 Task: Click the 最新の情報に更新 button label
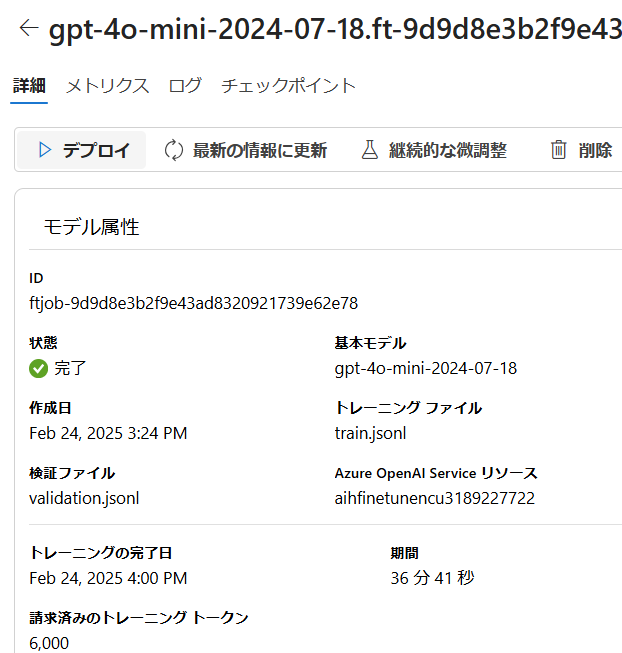point(260,150)
